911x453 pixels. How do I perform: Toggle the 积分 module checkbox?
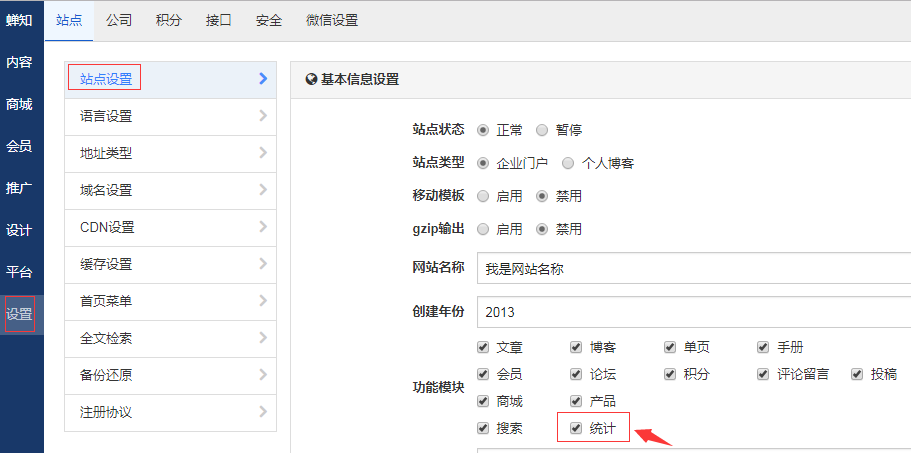[670, 374]
